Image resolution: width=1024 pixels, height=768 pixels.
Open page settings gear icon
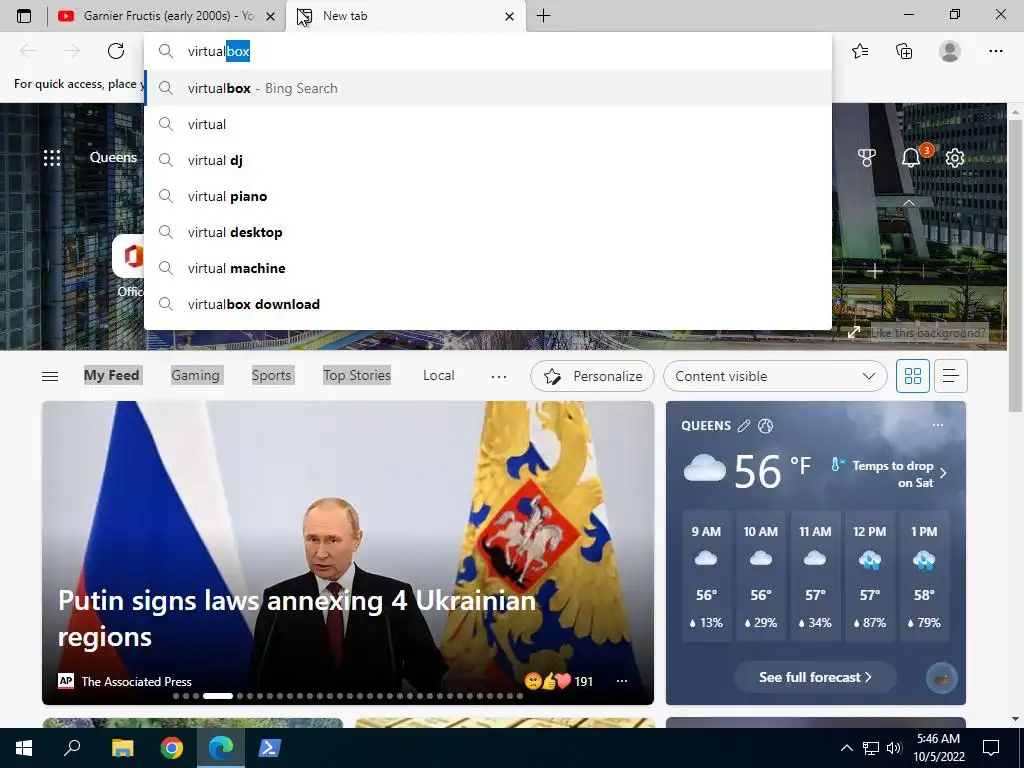click(955, 157)
